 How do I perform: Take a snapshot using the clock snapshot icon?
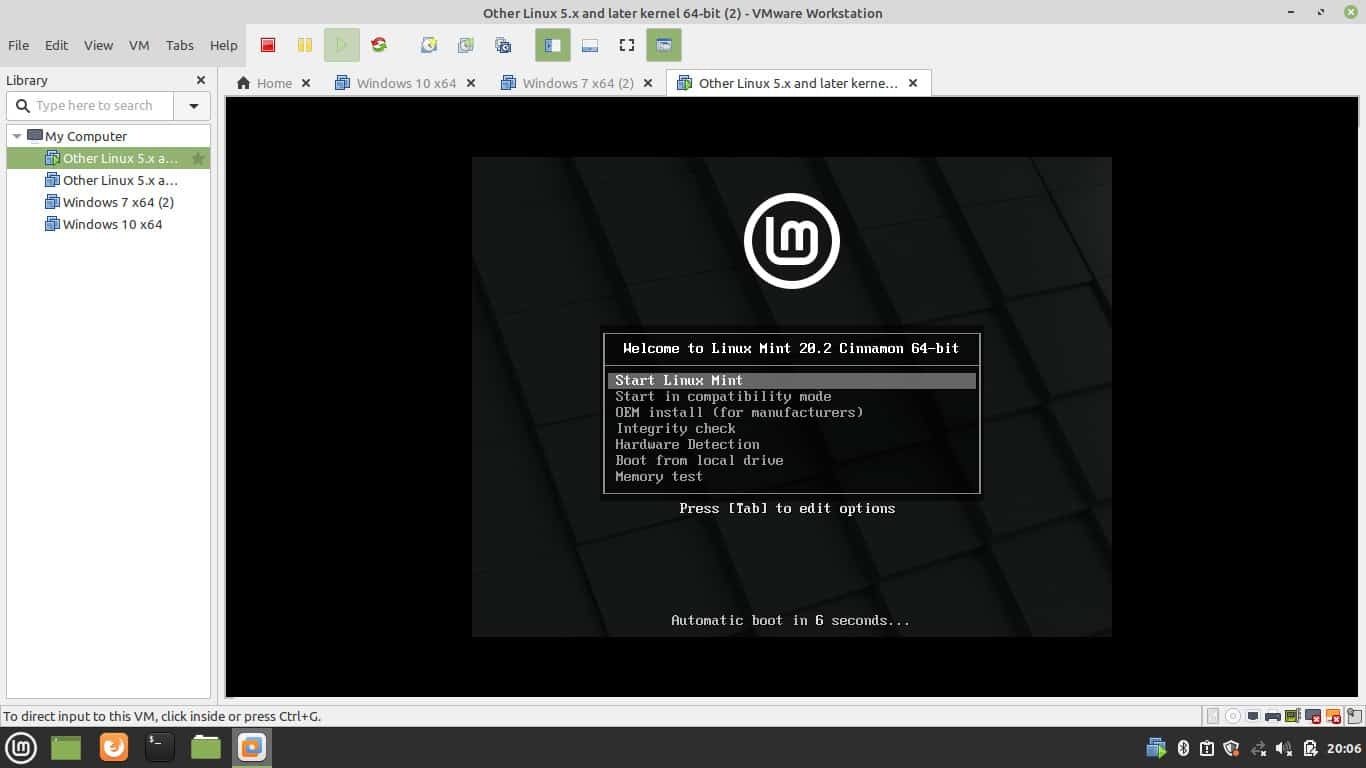point(429,45)
